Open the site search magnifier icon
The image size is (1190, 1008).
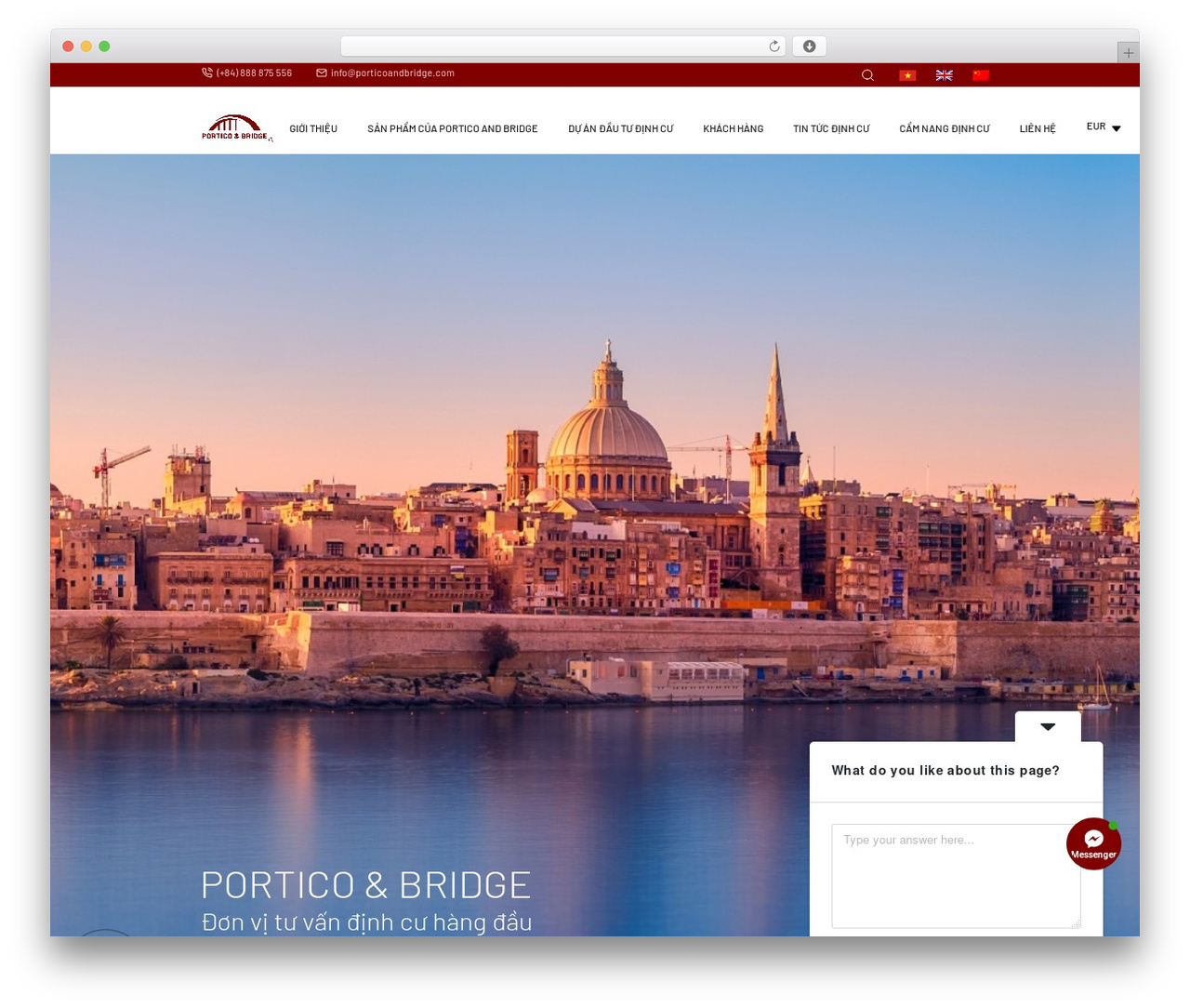(x=867, y=75)
